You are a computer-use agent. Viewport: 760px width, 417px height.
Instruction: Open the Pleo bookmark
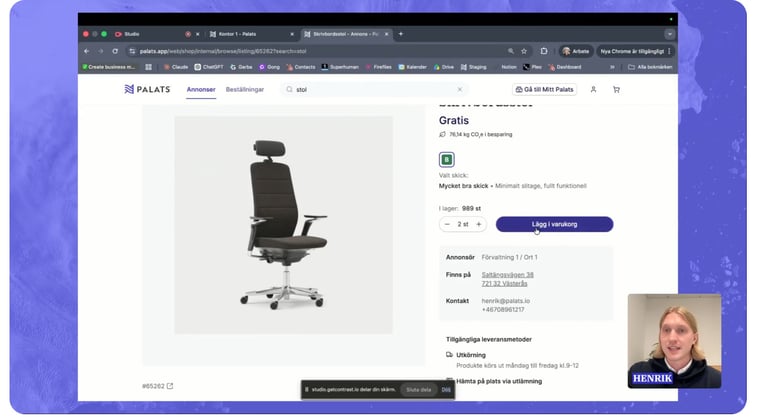pos(532,67)
